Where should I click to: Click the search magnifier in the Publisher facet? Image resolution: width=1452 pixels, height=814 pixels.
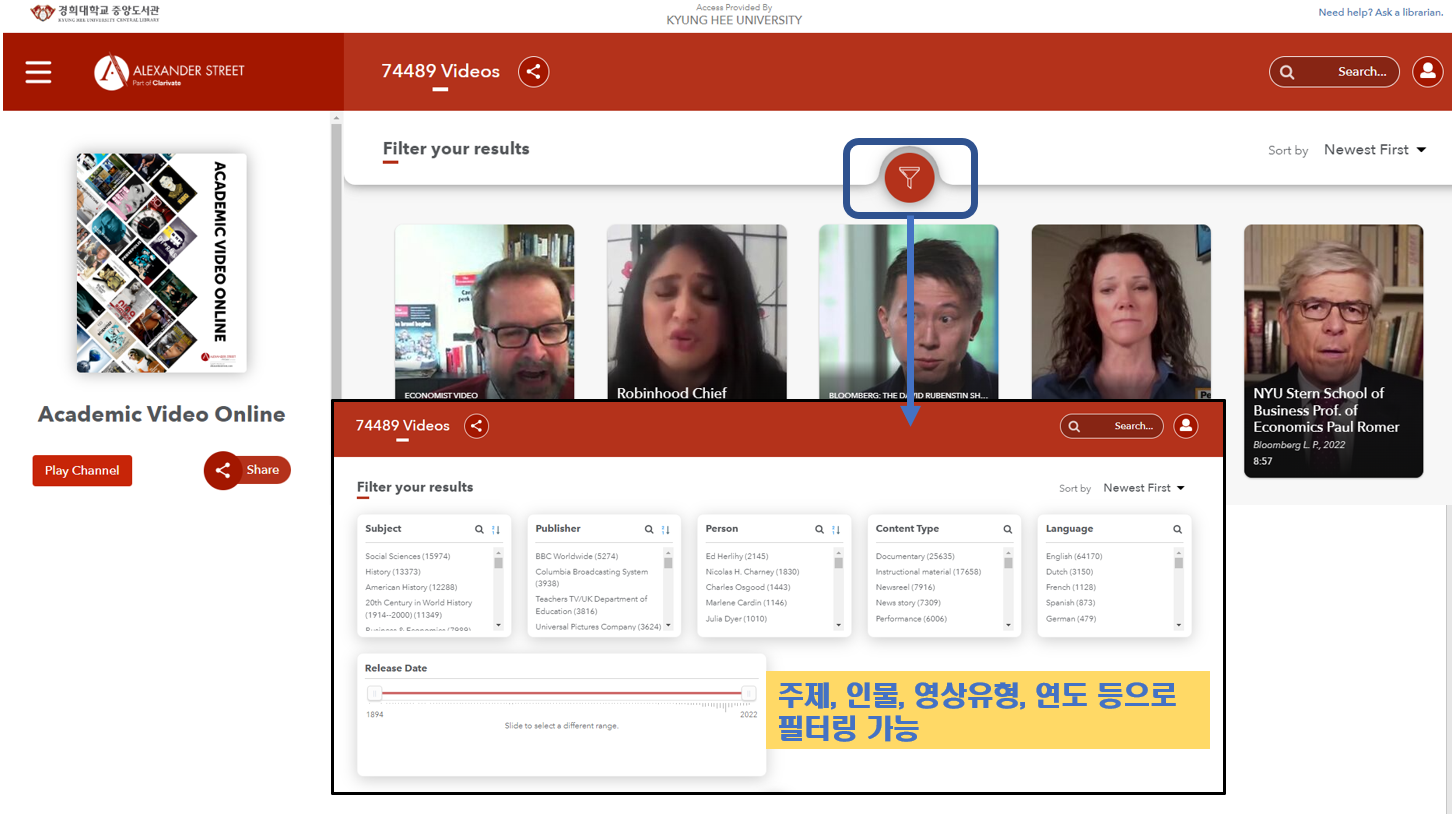tap(649, 529)
